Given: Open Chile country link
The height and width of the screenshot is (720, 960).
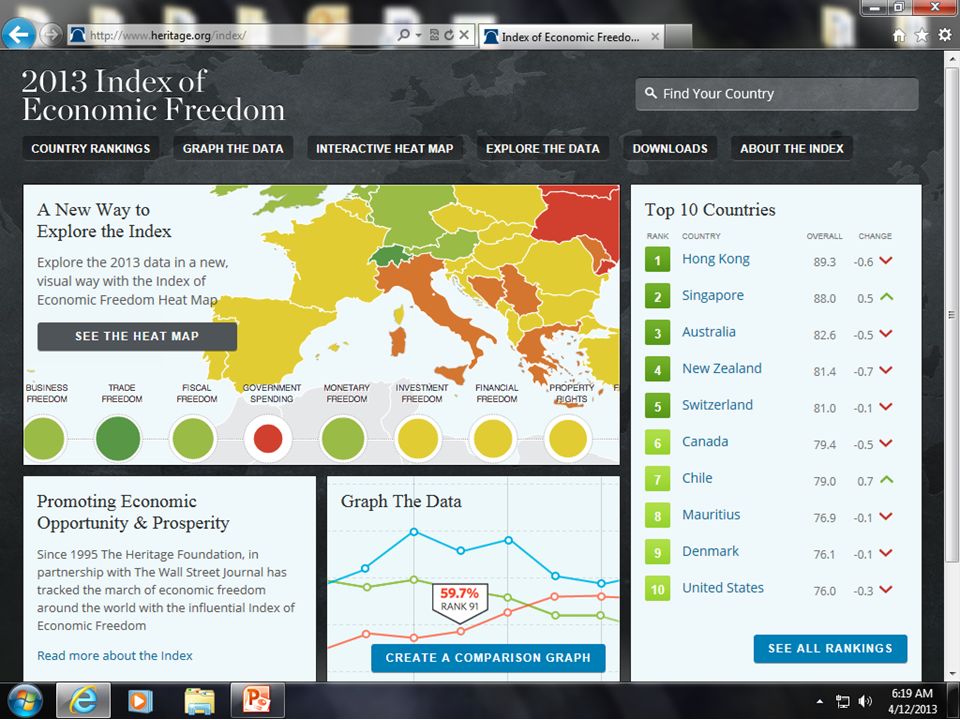Looking at the screenshot, I should click(697, 478).
